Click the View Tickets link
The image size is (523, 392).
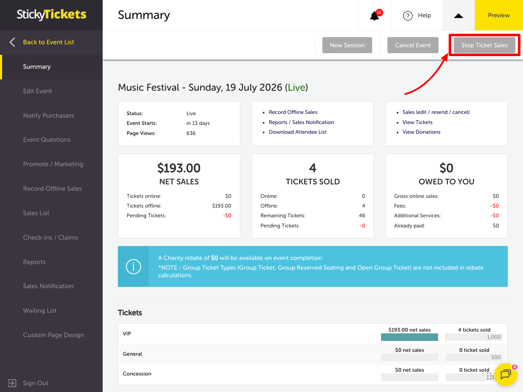pyautogui.click(x=417, y=122)
